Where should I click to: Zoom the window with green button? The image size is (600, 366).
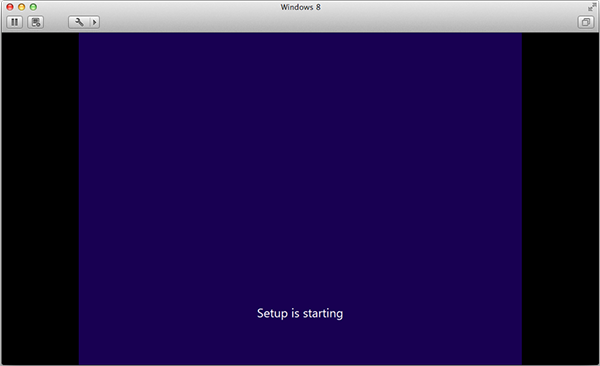click(33, 7)
